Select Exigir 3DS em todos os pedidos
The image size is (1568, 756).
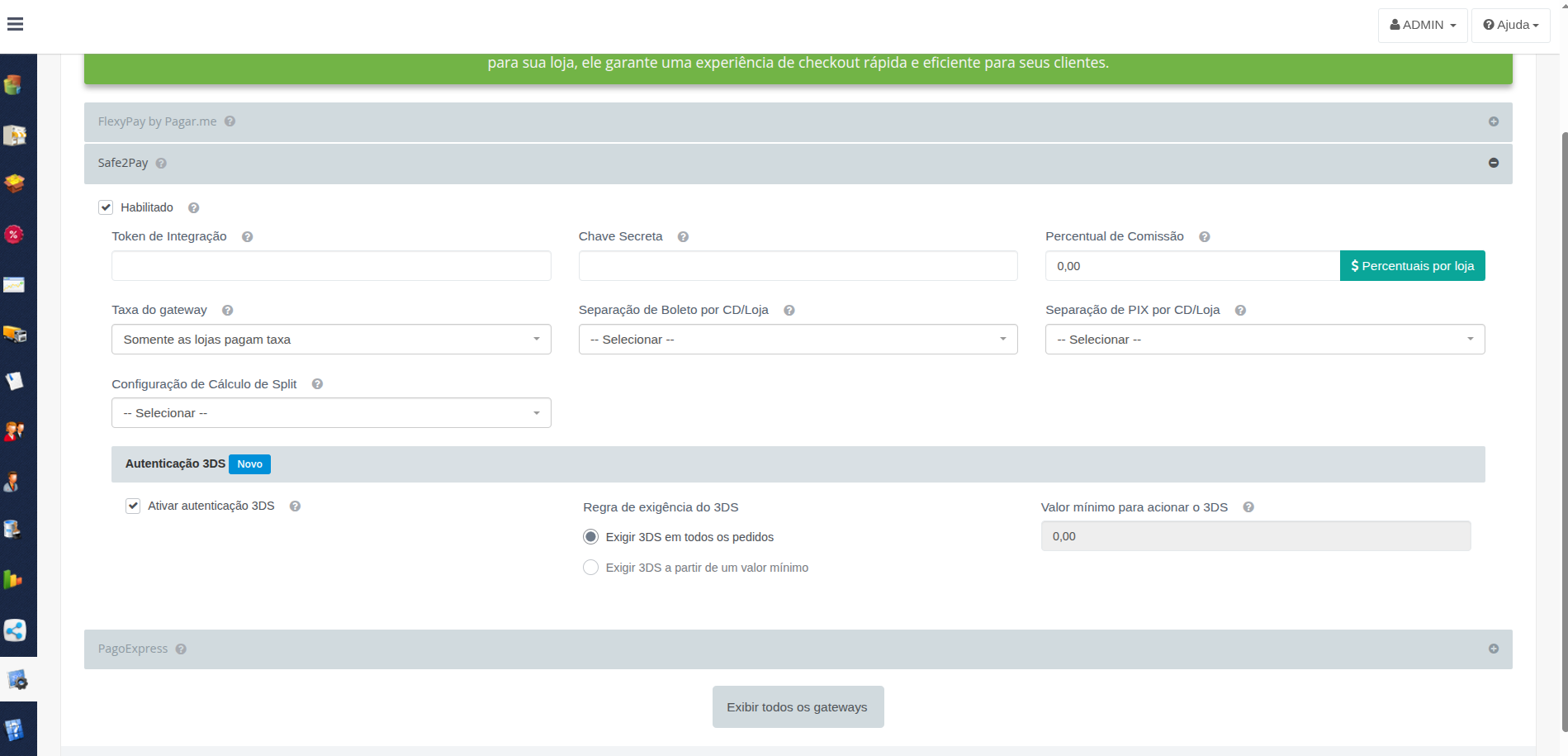click(590, 537)
